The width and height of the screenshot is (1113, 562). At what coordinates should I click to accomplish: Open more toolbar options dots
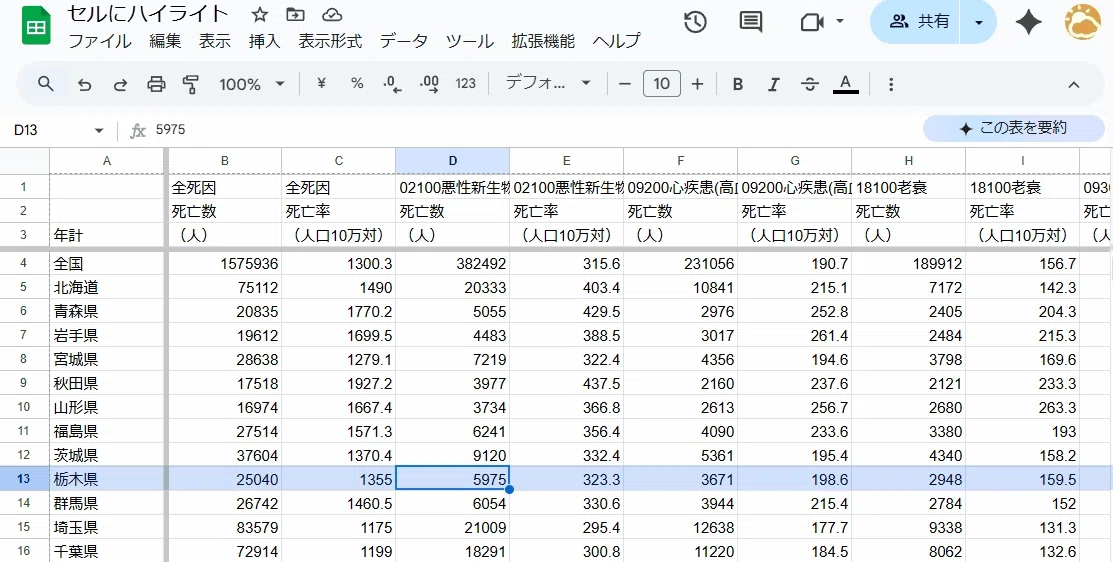(x=891, y=84)
